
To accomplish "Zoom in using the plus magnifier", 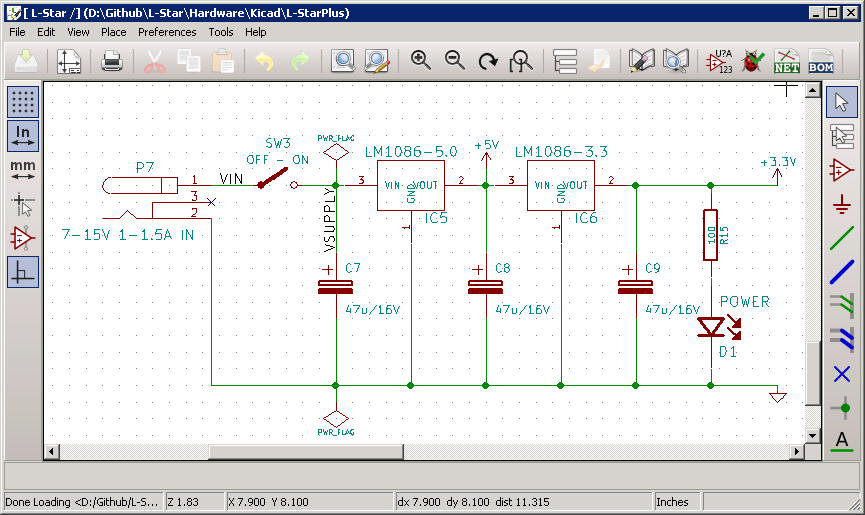I will click(x=421, y=62).
